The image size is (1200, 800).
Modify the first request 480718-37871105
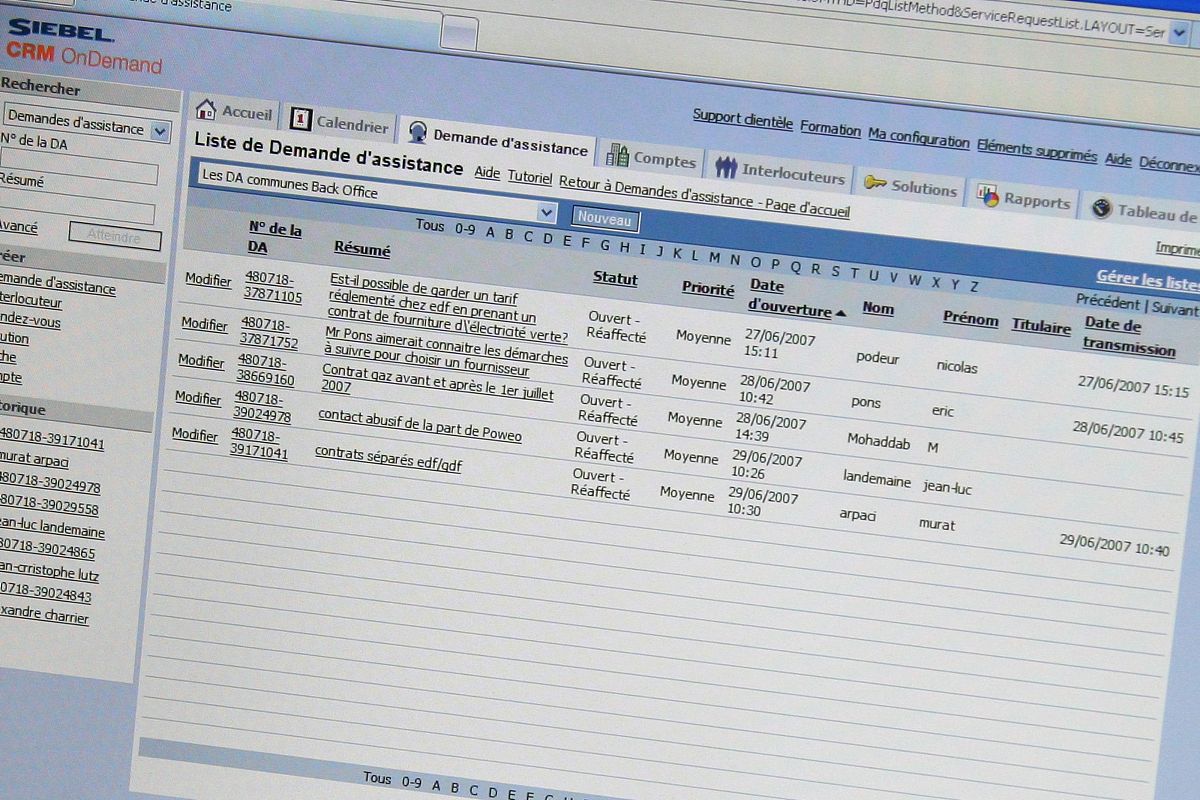[208, 281]
